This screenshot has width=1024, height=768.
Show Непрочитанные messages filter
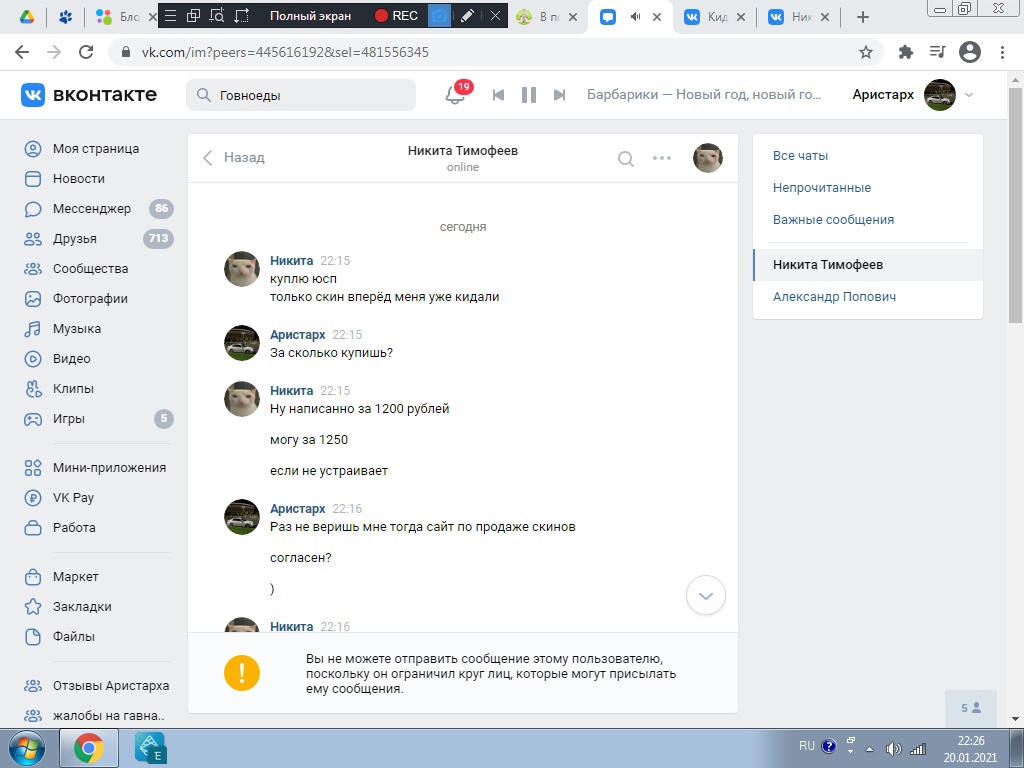click(822, 188)
